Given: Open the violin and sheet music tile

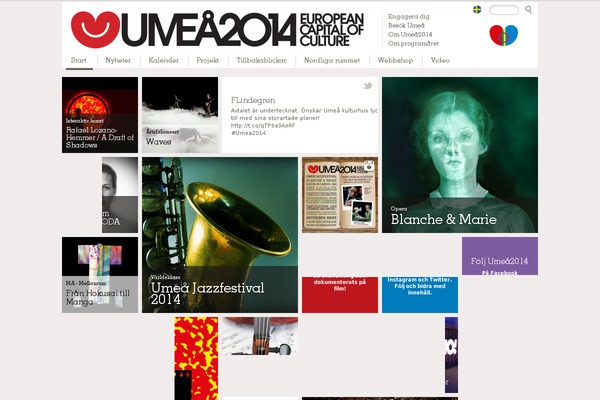Looking at the screenshot, I should coord(260,336).
